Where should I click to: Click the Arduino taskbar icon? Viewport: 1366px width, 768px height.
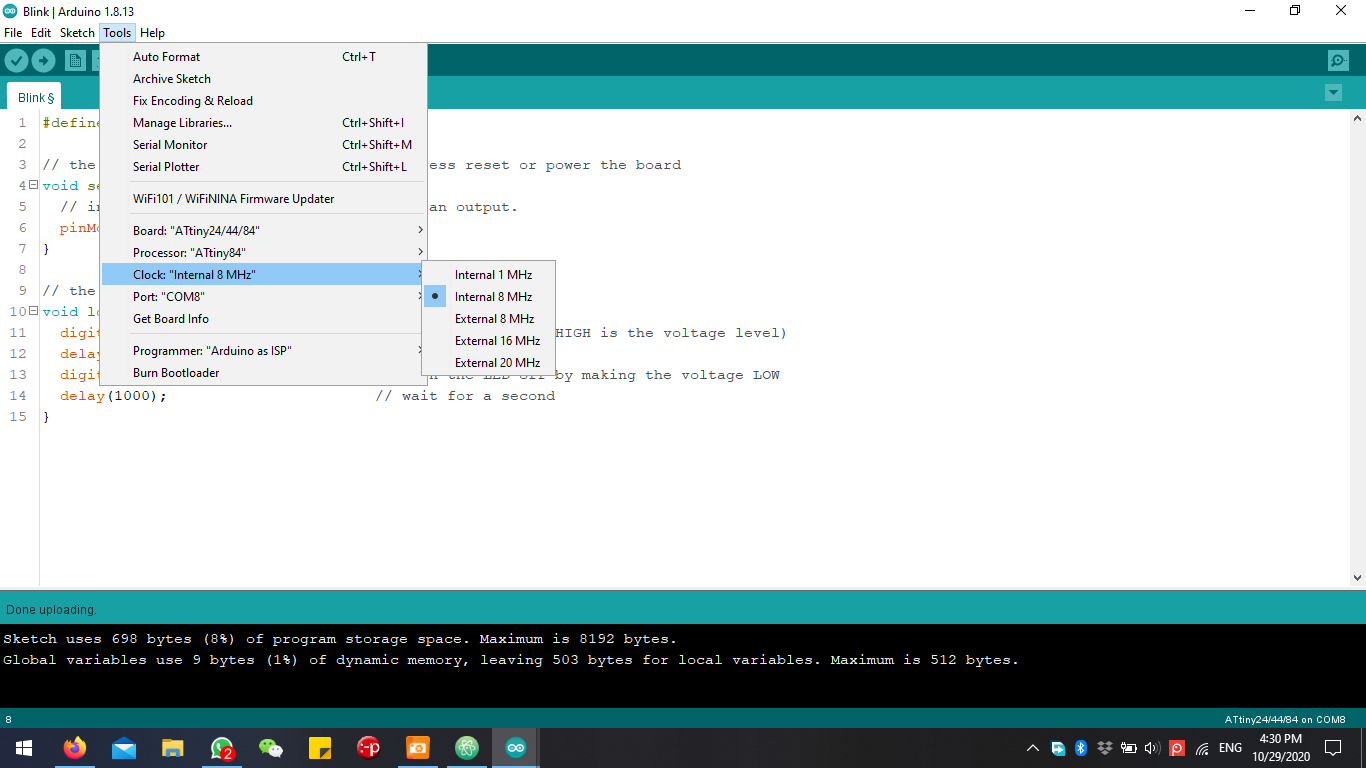pos(516,748)
